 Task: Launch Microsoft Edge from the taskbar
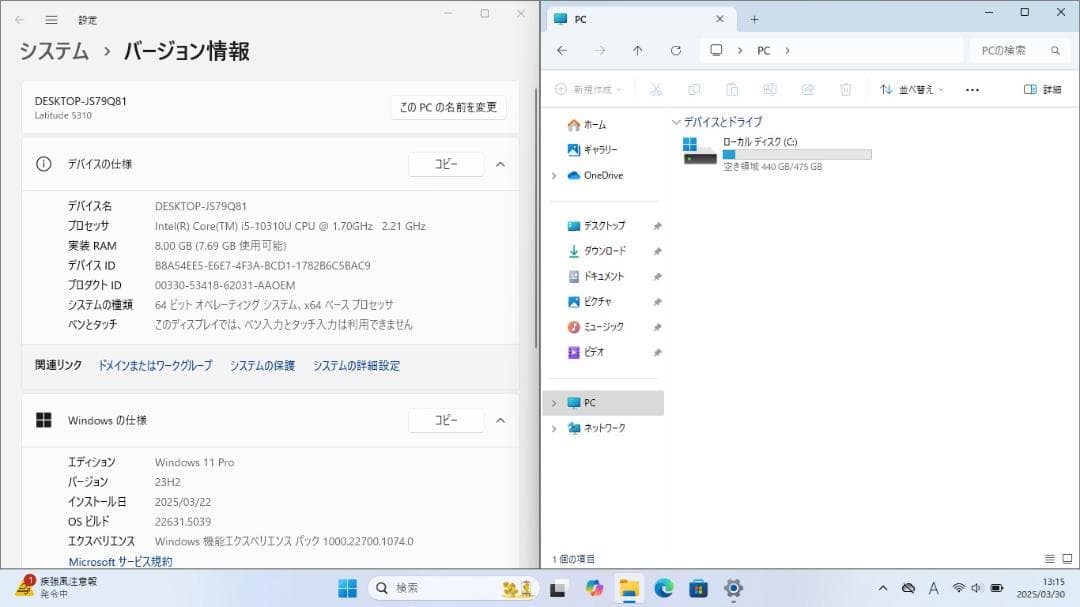[x=662, y=590]
